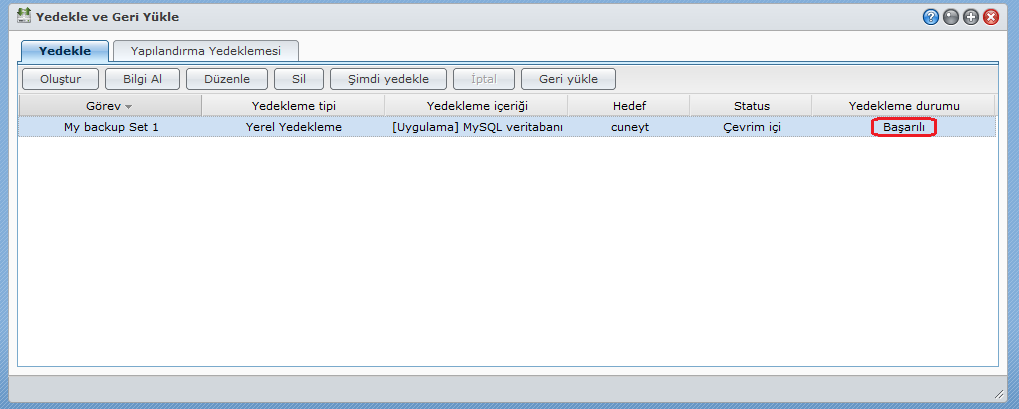
Task: Close the window with the red X icon
Action: click(991, 17)
